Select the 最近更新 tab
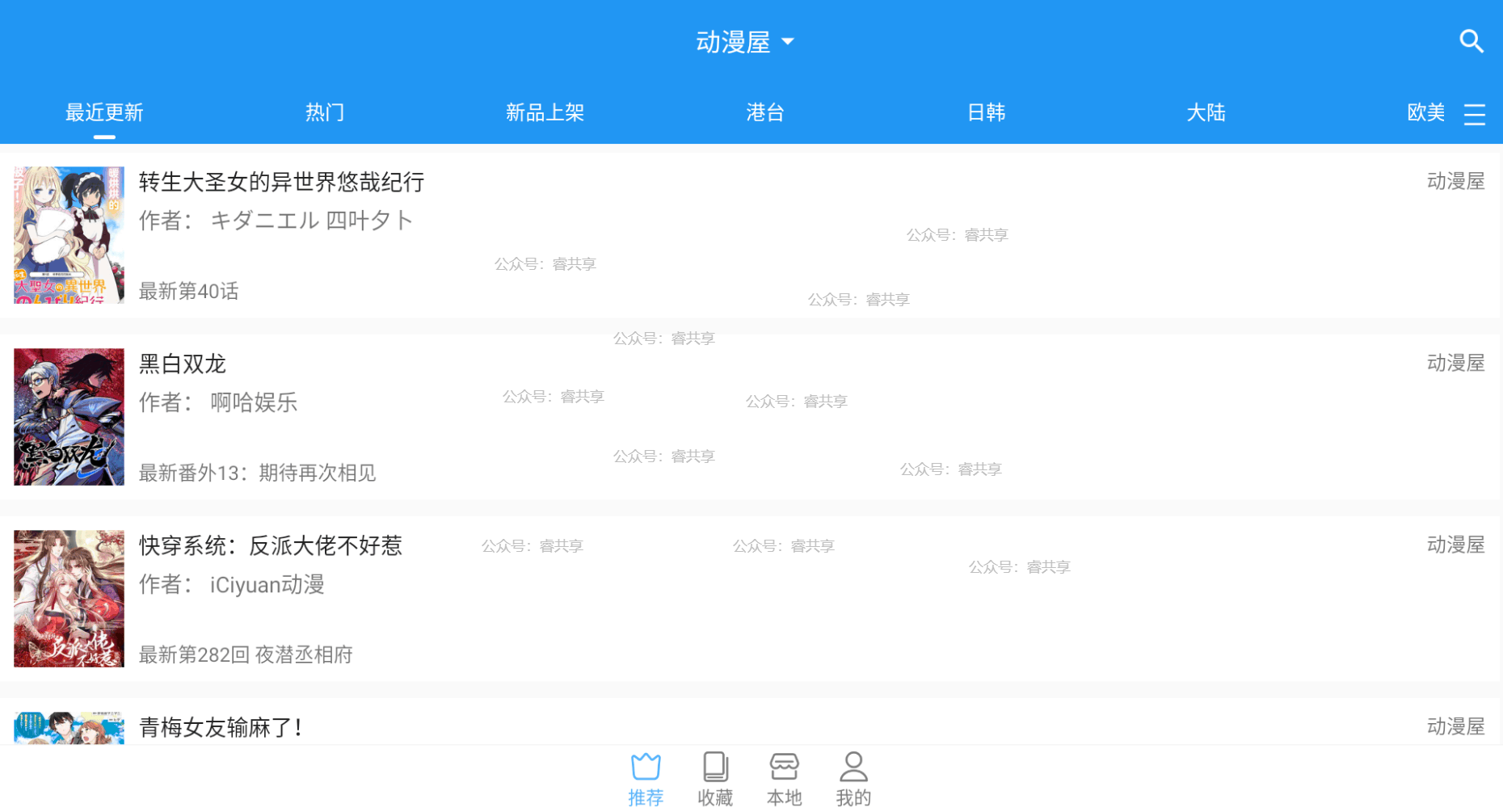The height and width of the screenshot is (812, 1503). 104,112
